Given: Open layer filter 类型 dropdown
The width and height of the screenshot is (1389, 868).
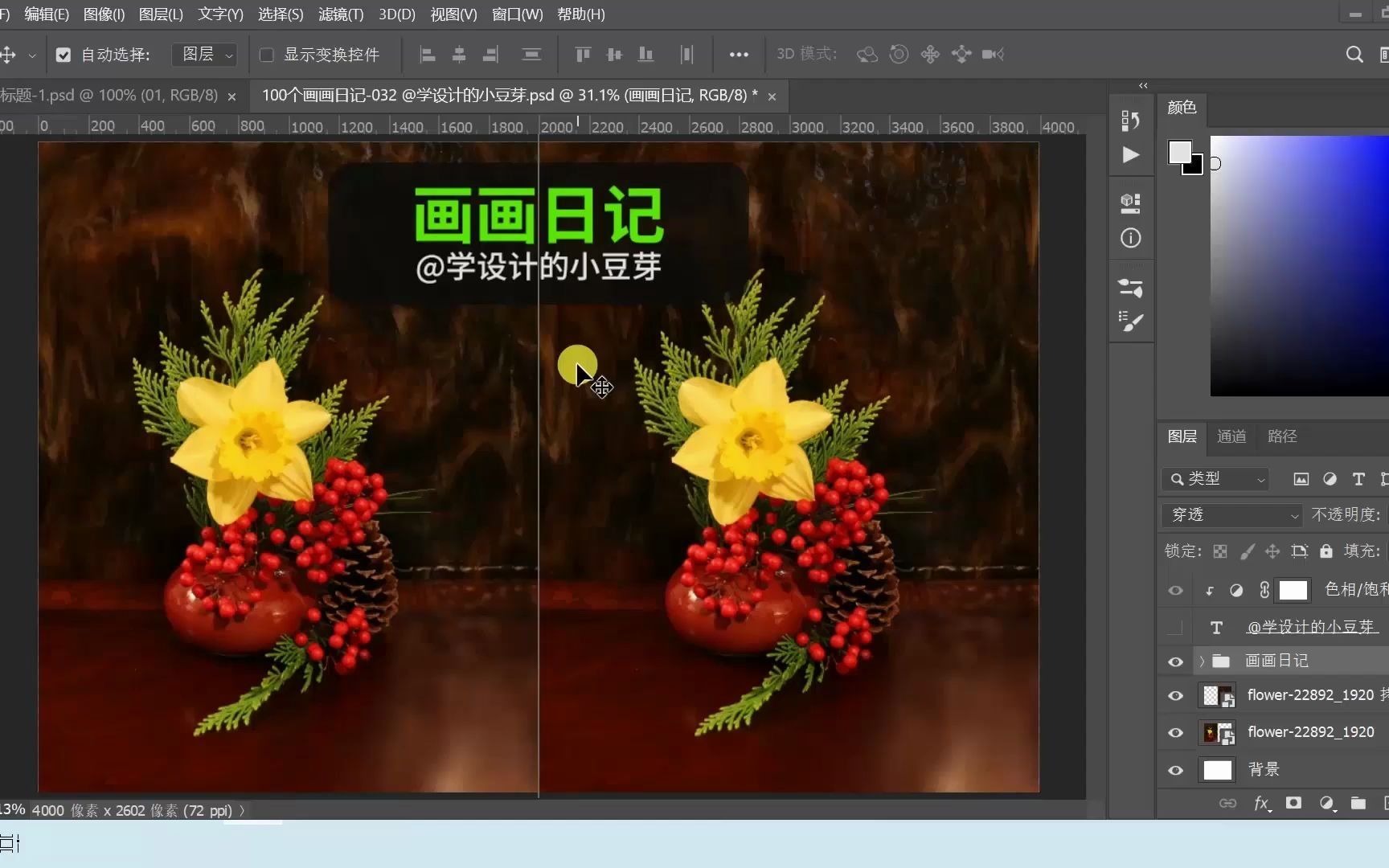Looking at the screenshot, I should tap(1215, 479).
